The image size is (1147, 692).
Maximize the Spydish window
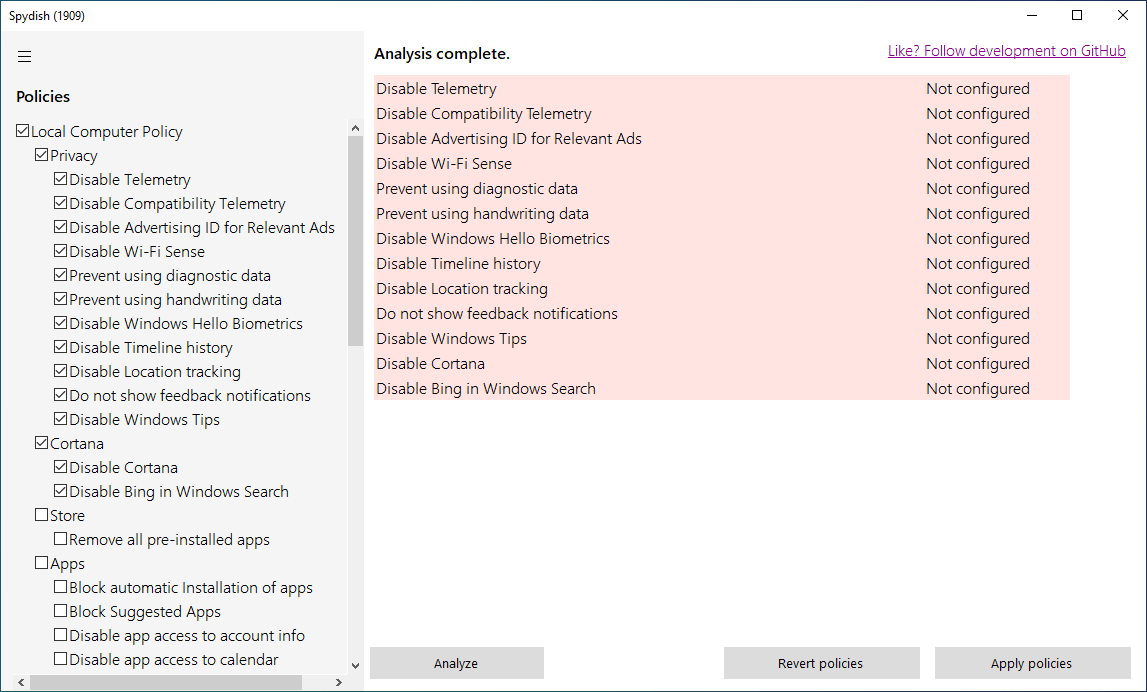(1077, 15)
